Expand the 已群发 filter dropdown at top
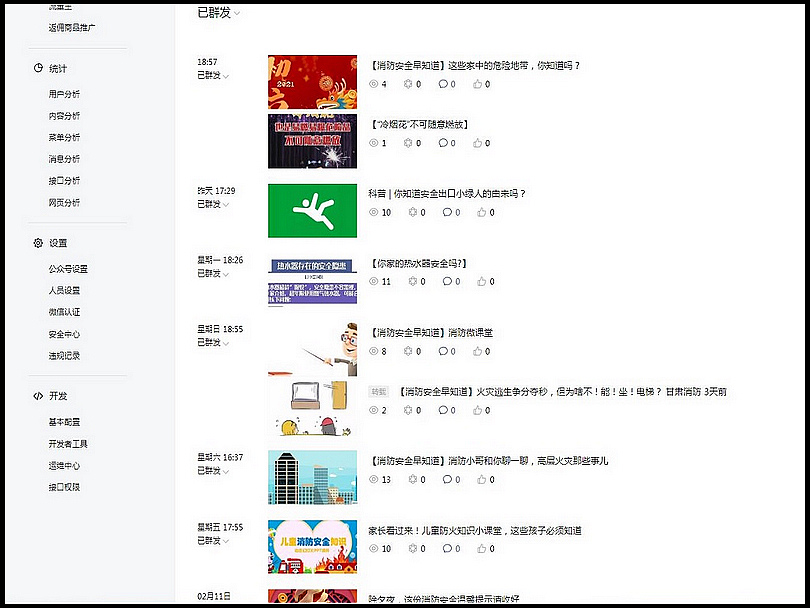Screen dimensions: 810x608 click(x=237, y=14)
